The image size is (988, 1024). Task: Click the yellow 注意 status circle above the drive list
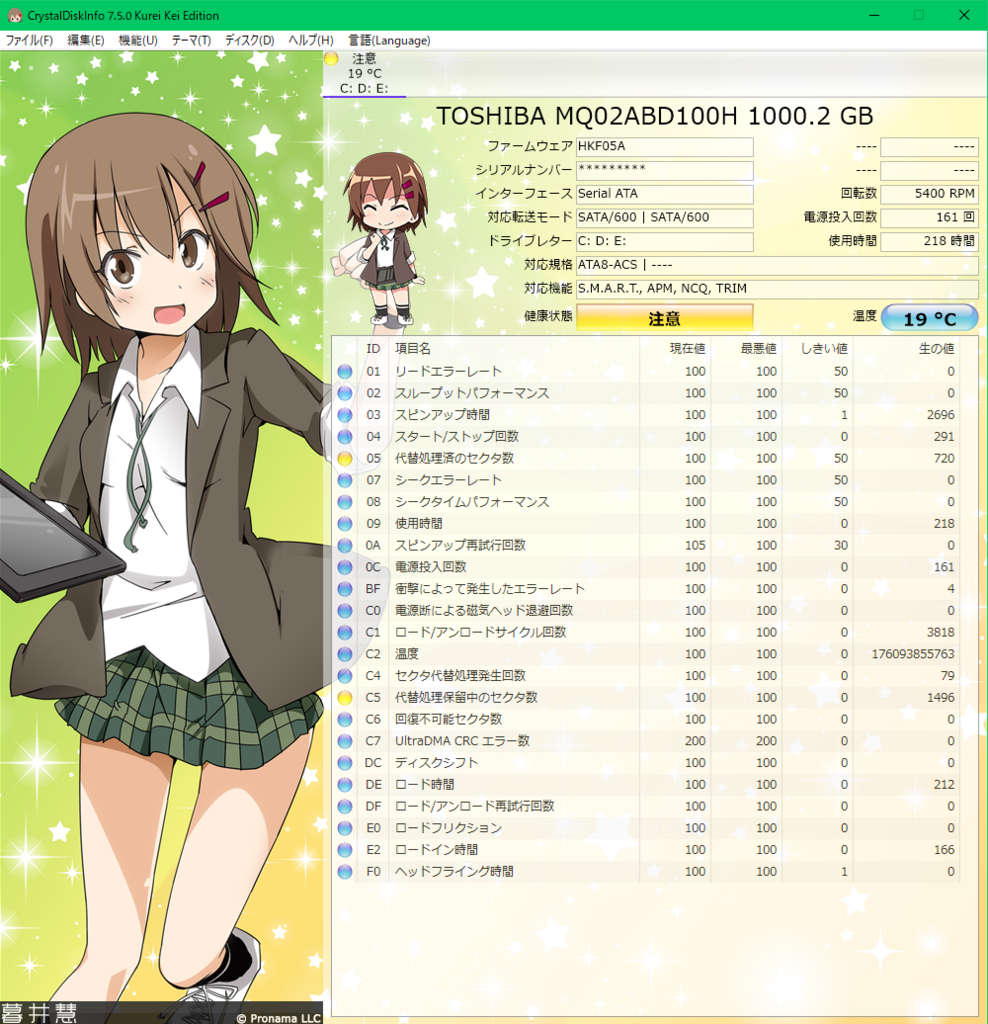(330, 59)
